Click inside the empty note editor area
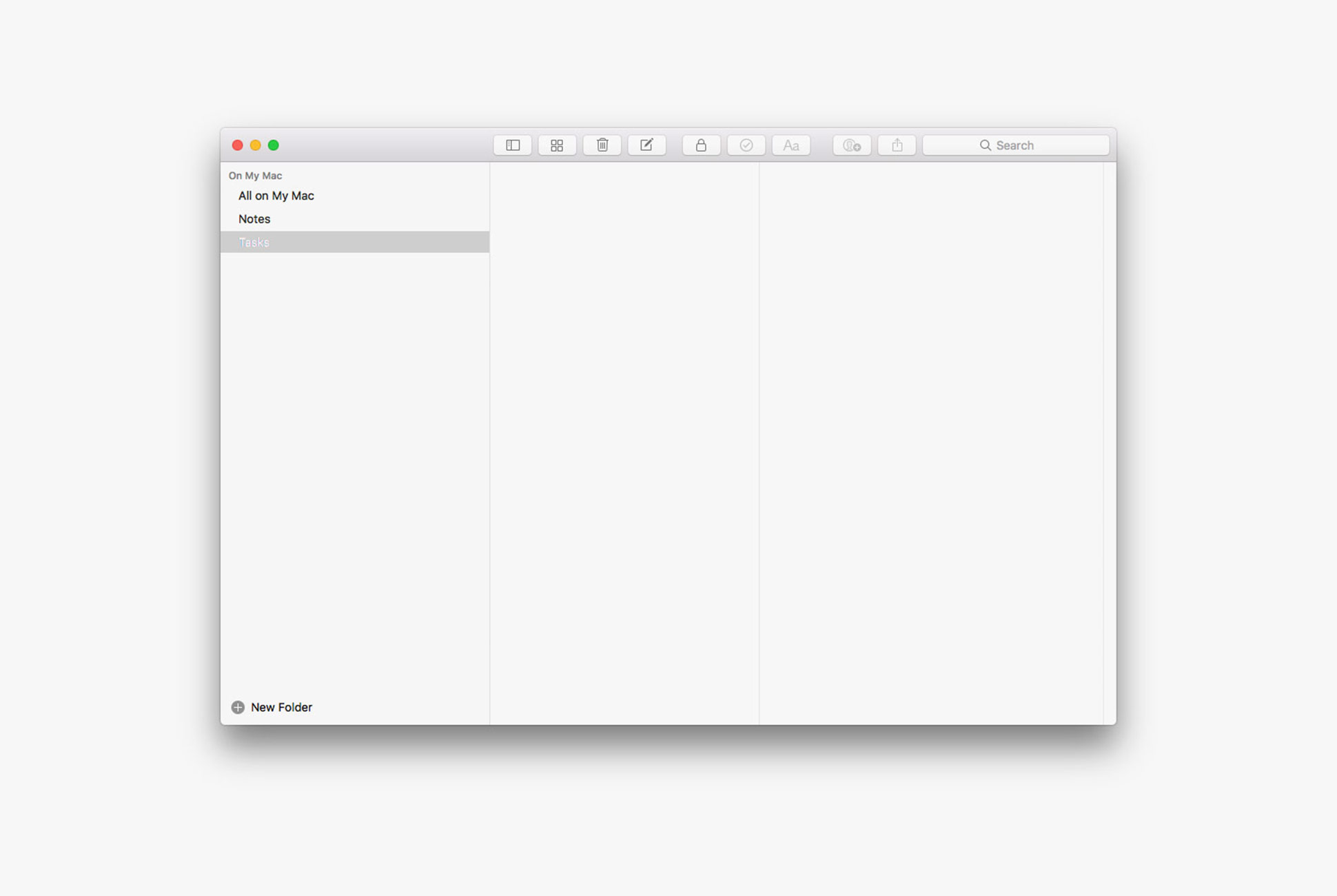This screenshot has height=896, width=1337. [x=930, y=441]
